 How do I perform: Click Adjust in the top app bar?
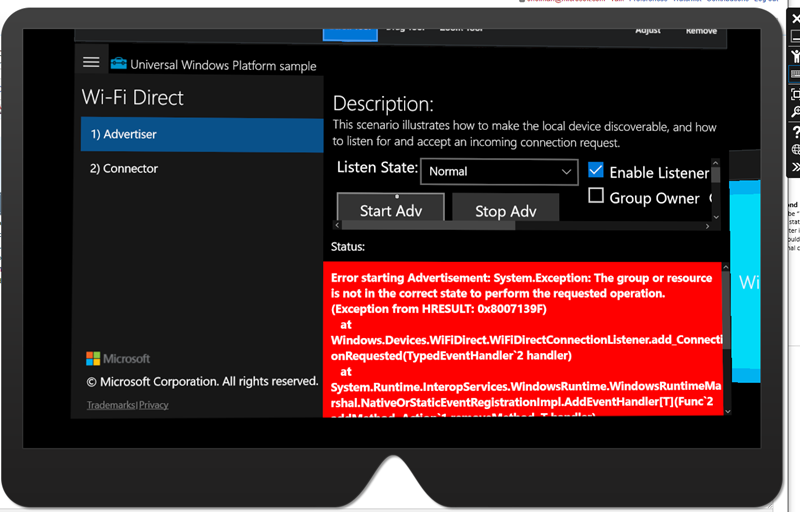click(x=648, y=31)
